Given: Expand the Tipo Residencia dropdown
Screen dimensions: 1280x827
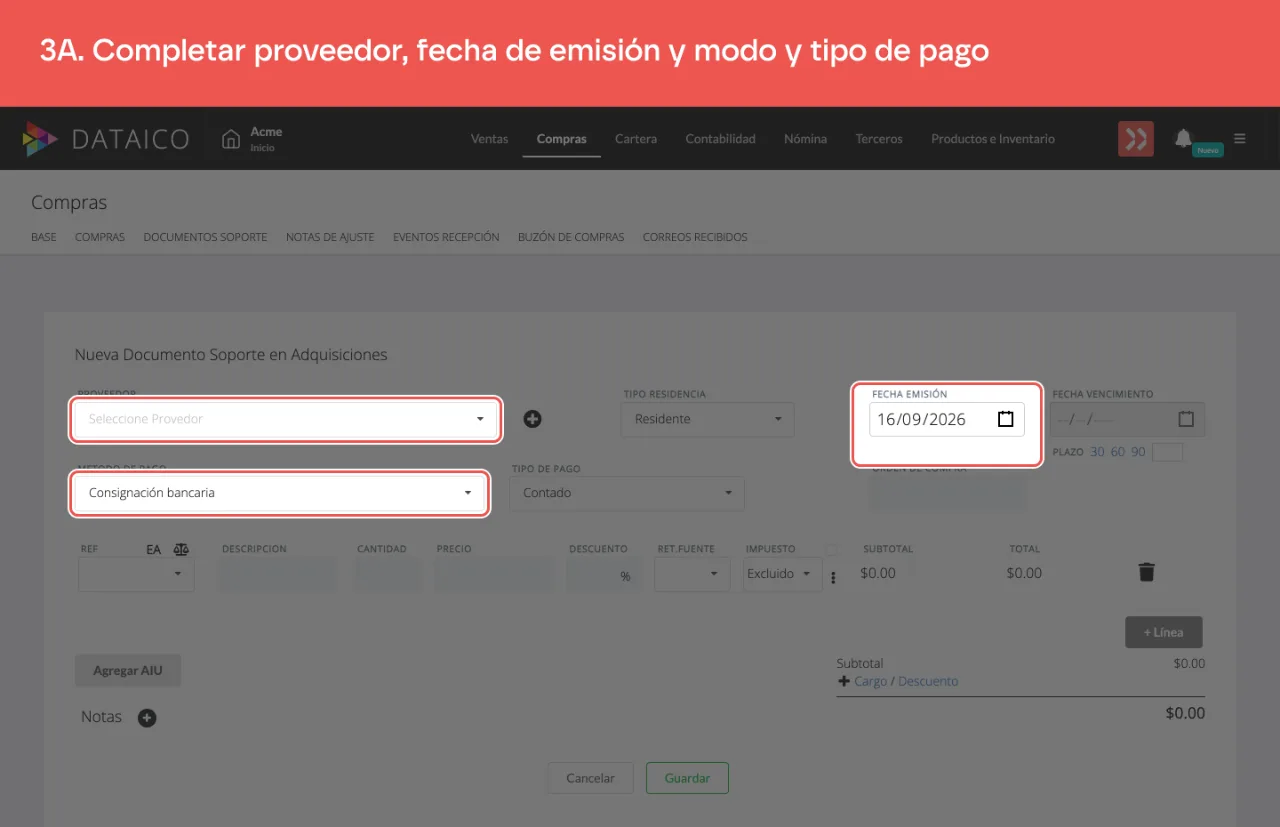Looking at the screenshot, I should pyautogui.click(x=708, y=419).
